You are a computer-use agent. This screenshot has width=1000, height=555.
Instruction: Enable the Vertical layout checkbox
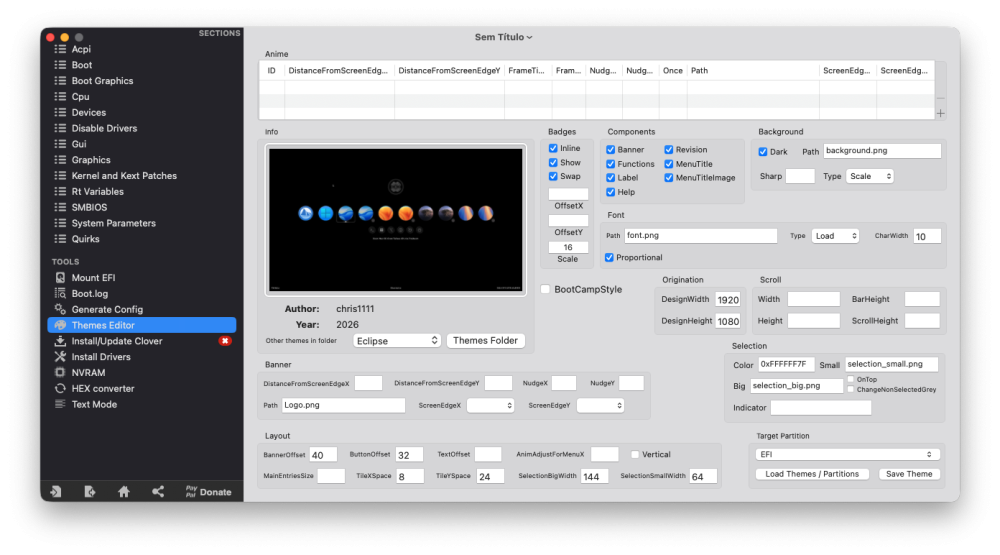click(x=635, y=454)
